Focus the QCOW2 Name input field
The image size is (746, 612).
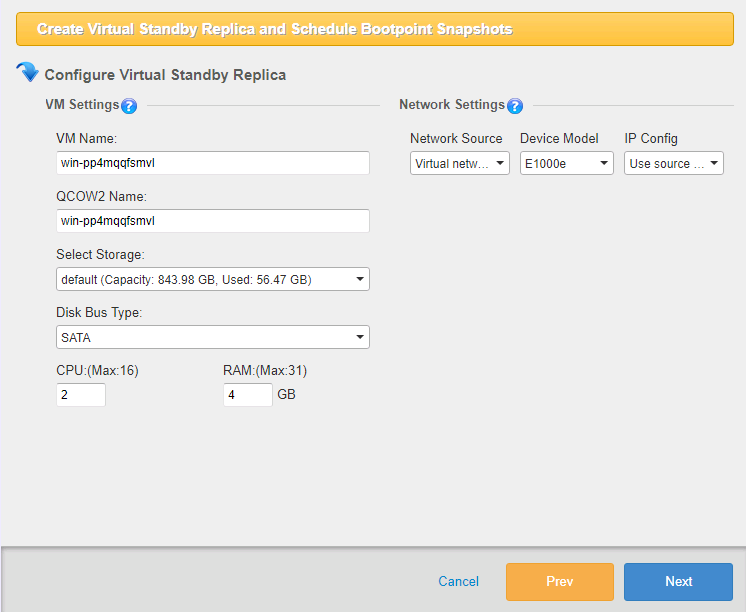coord(213,221)
